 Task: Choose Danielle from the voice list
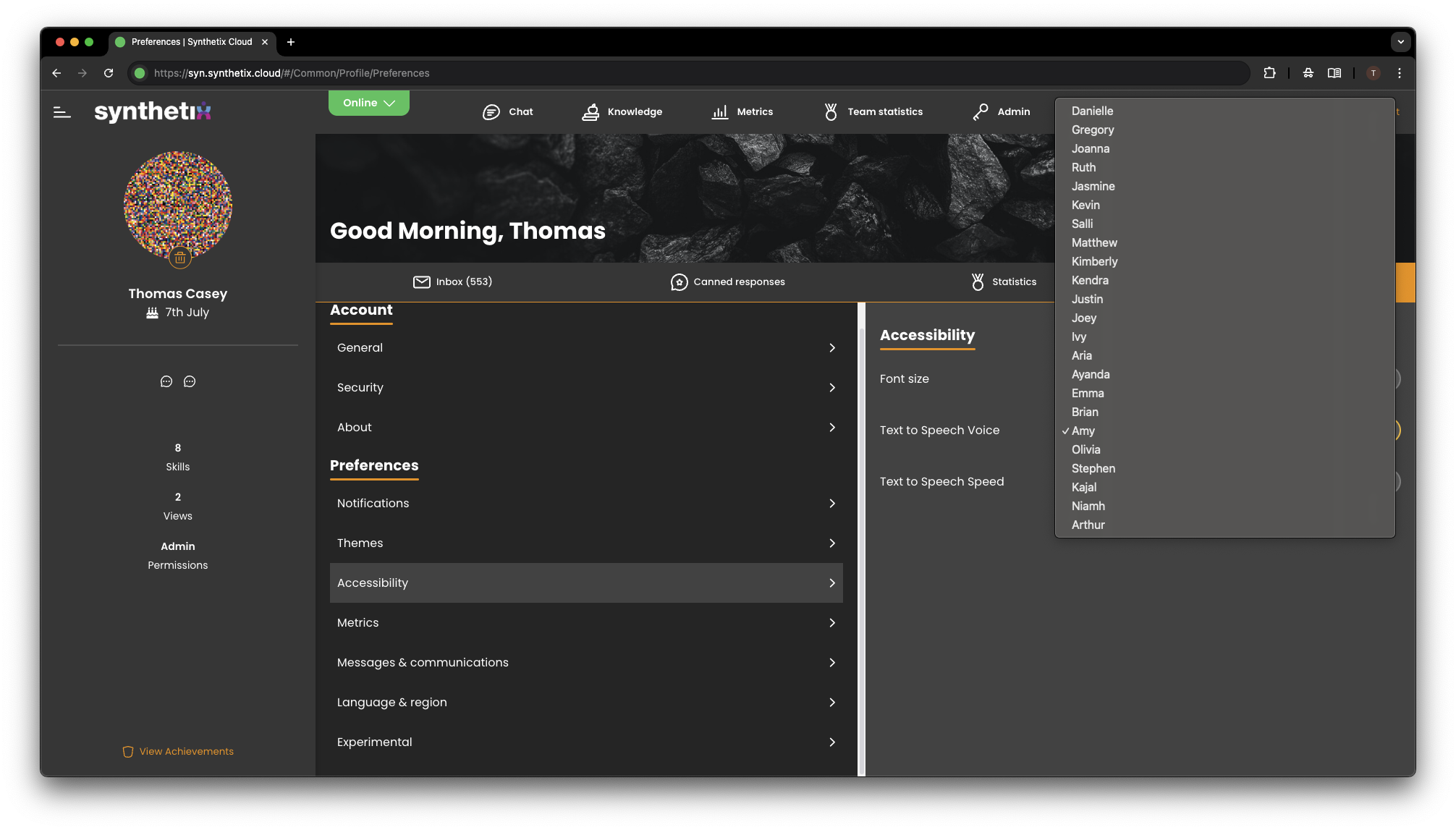point(1092,111)
